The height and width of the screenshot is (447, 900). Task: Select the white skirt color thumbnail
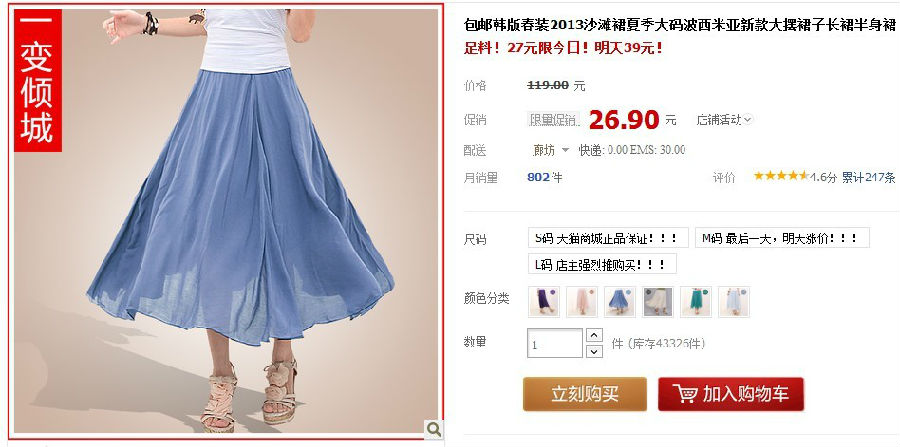(658, 302)
